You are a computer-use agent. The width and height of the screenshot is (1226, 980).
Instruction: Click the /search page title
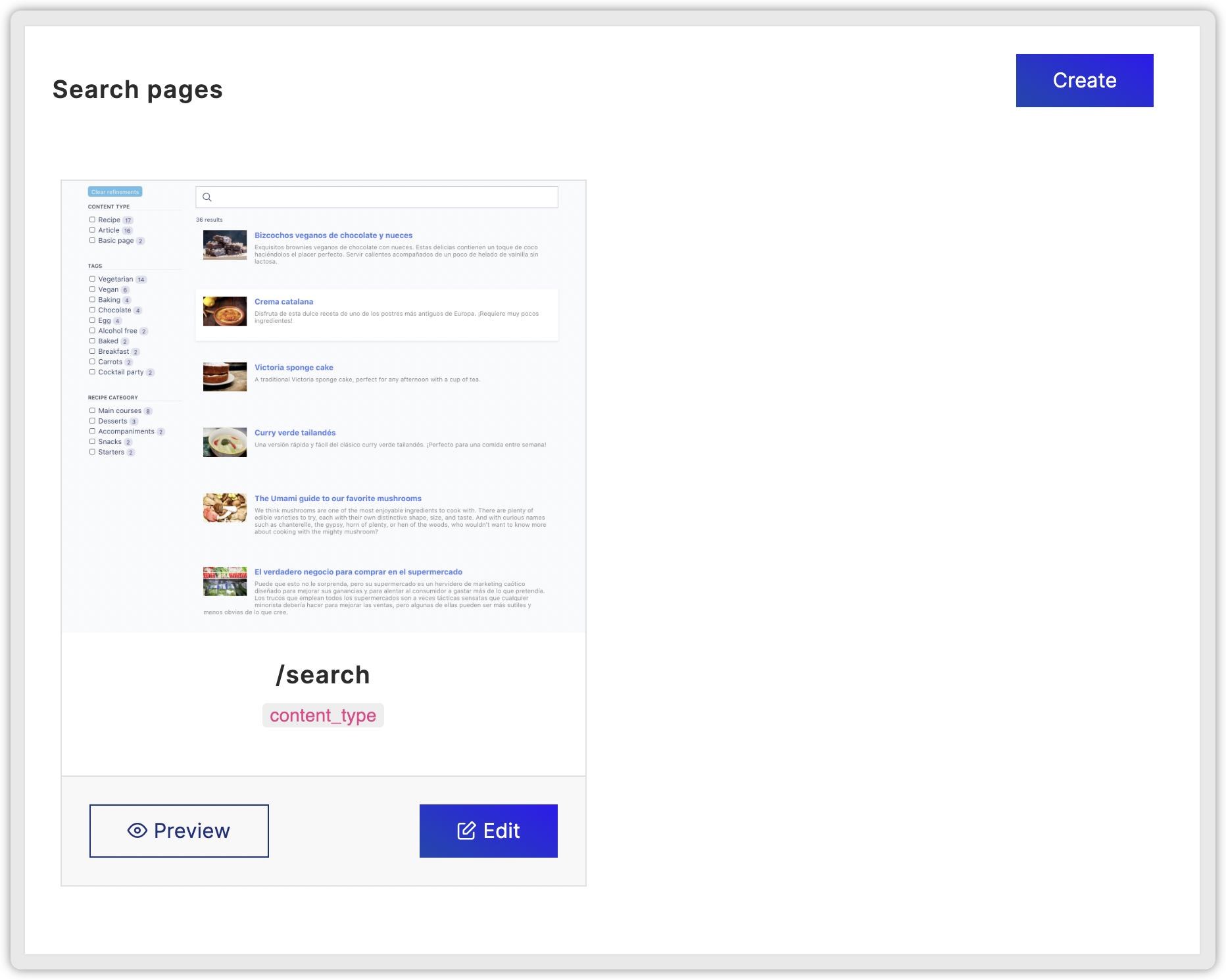pyautogui.click(x=323, y=675)
